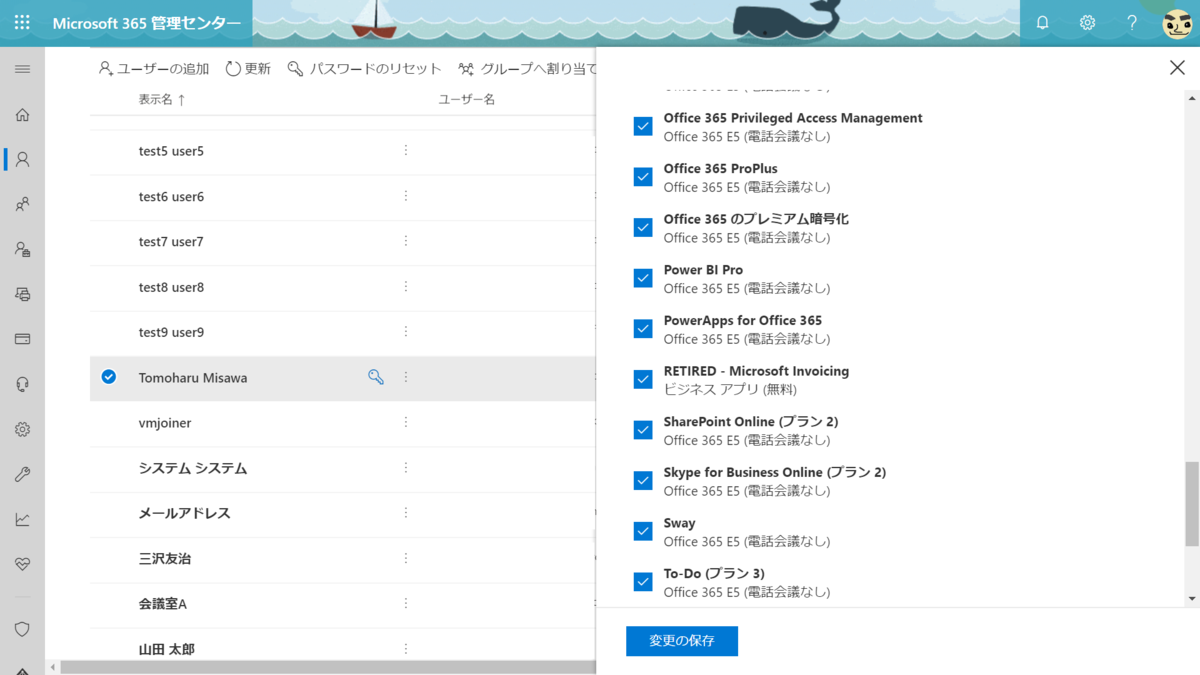Open the Health heart icon
The image size is (1200, 675).
tap(22, 564)
